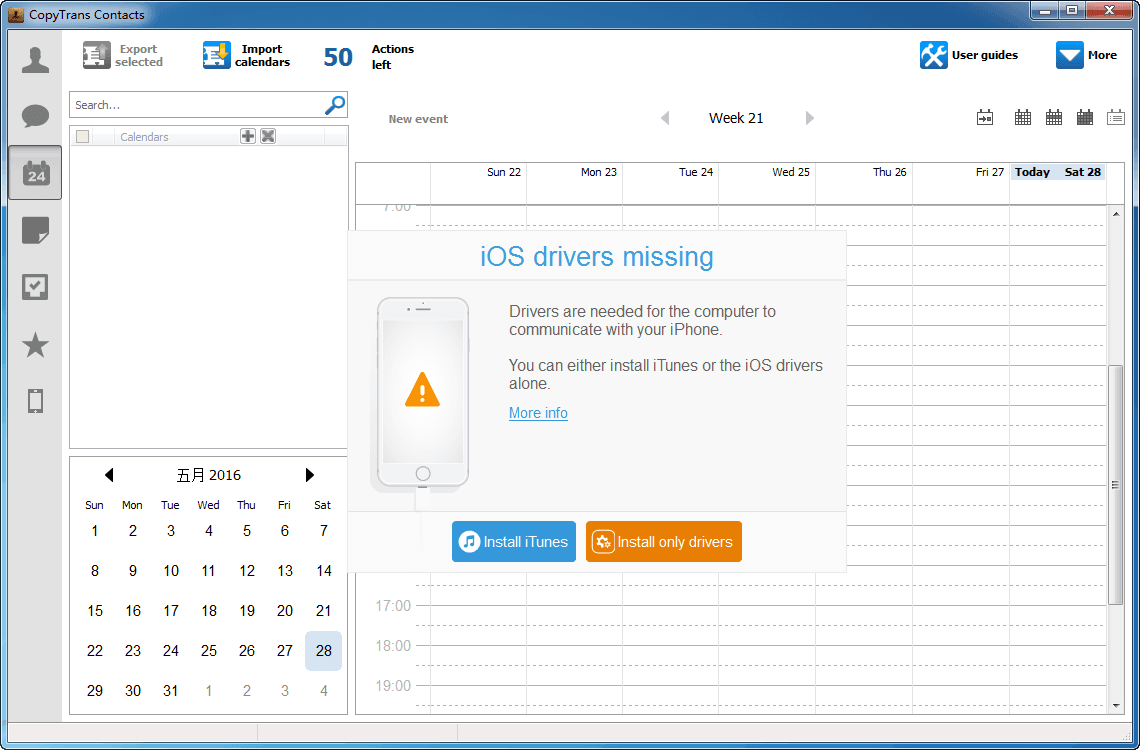Click Import calendars in toolbar
This screenshot has width=1140, height=750.
246,56
